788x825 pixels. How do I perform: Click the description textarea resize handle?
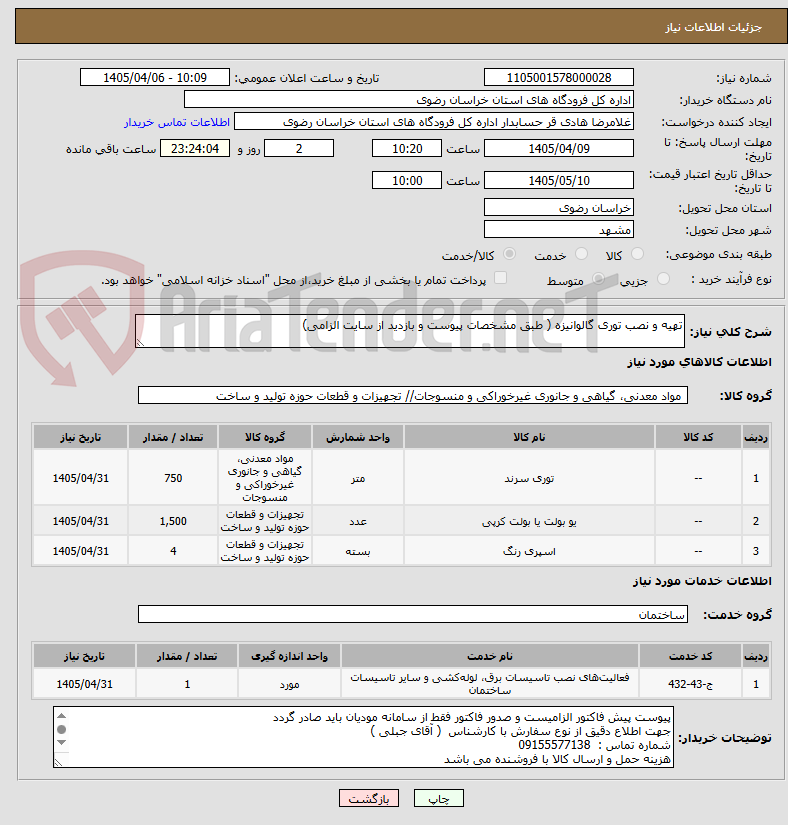(x=139, y=343)
